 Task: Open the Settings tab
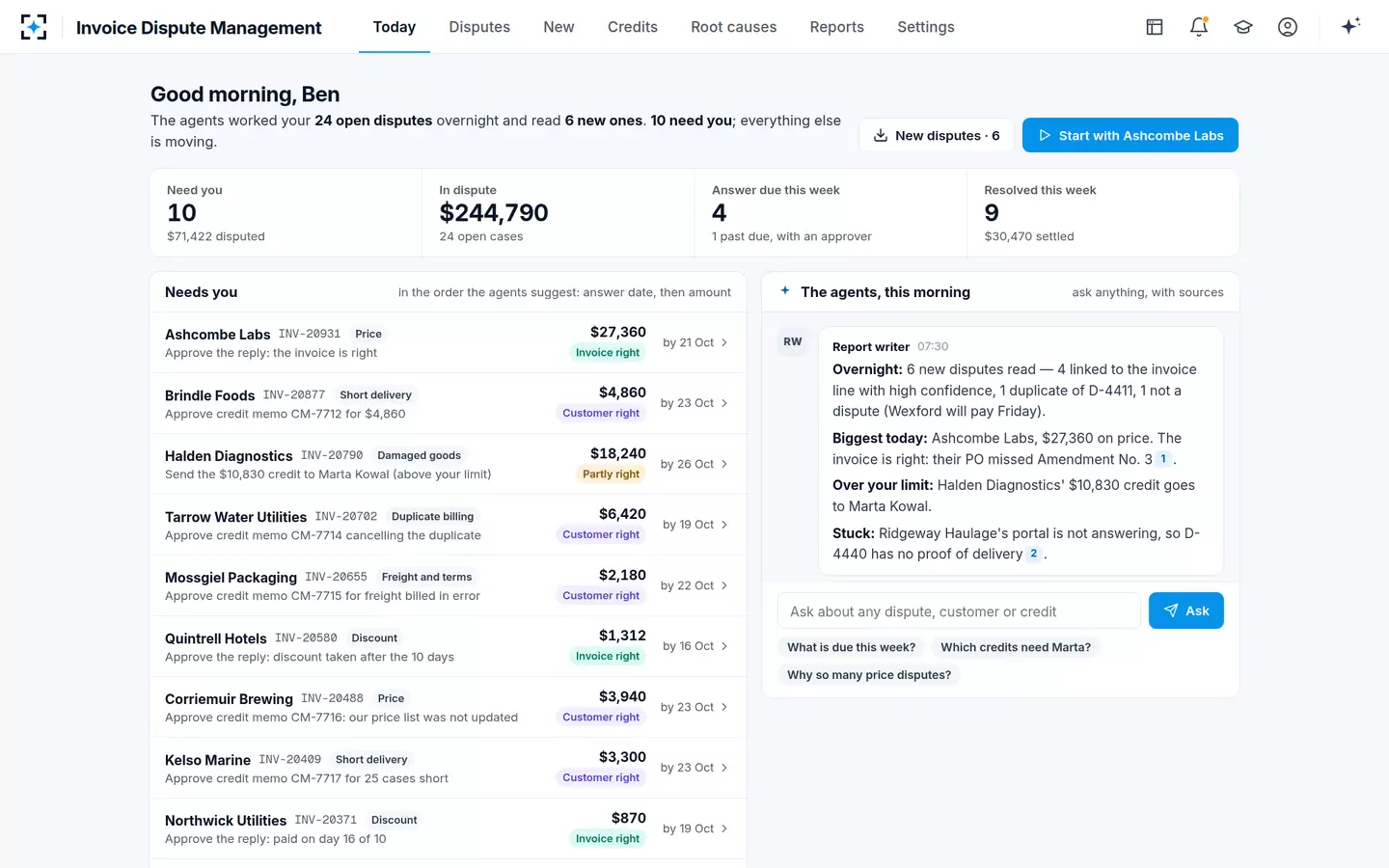click(x=926, y=27)
